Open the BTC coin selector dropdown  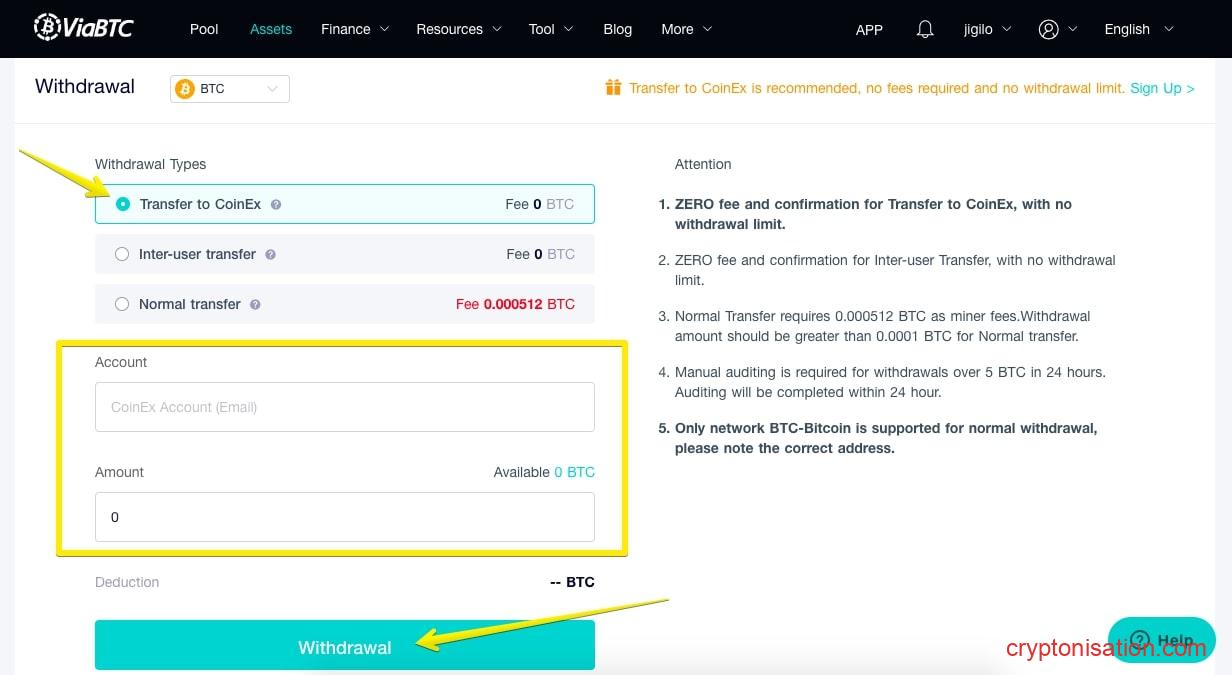click(230, 89)
